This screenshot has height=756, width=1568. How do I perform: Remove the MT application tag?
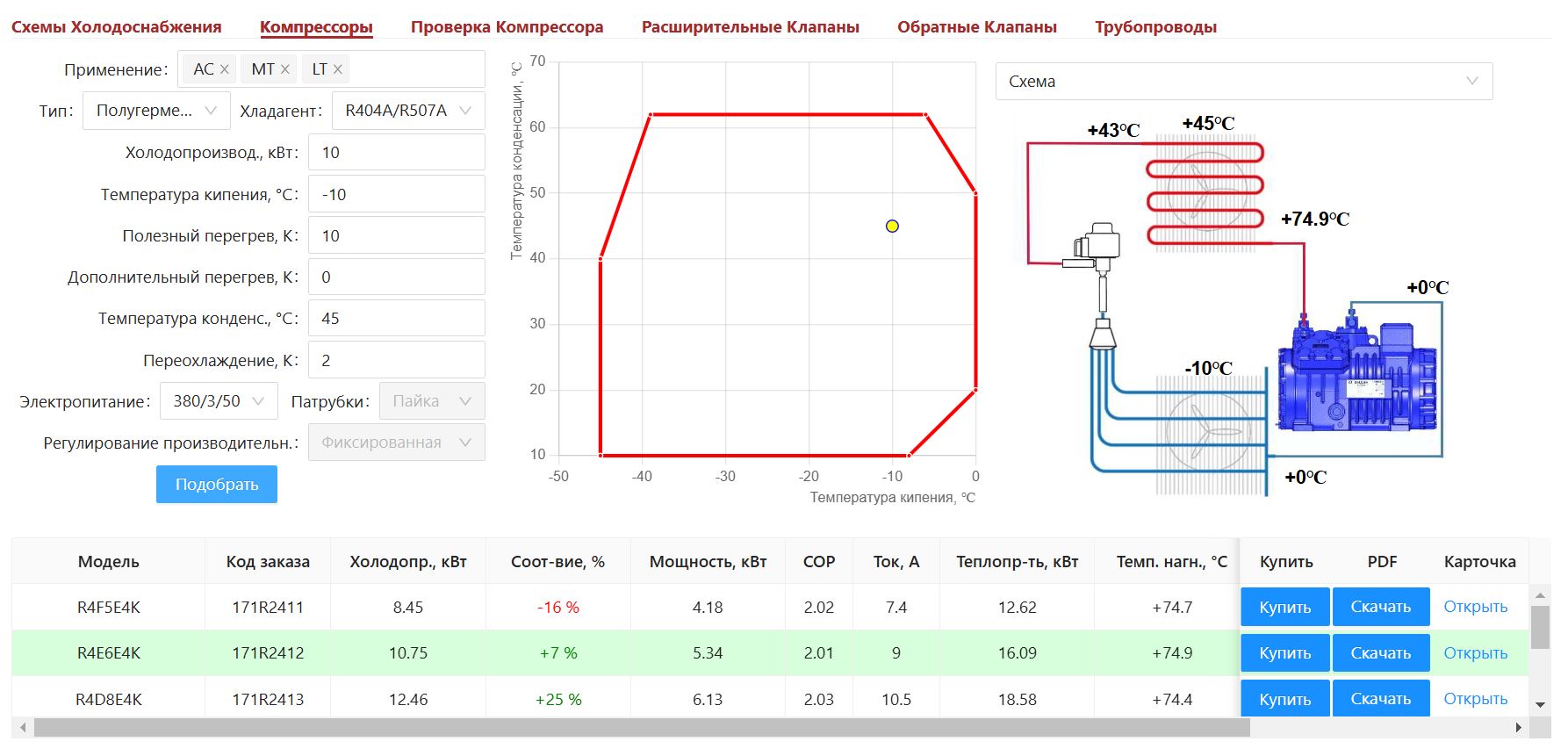[284, 69]
